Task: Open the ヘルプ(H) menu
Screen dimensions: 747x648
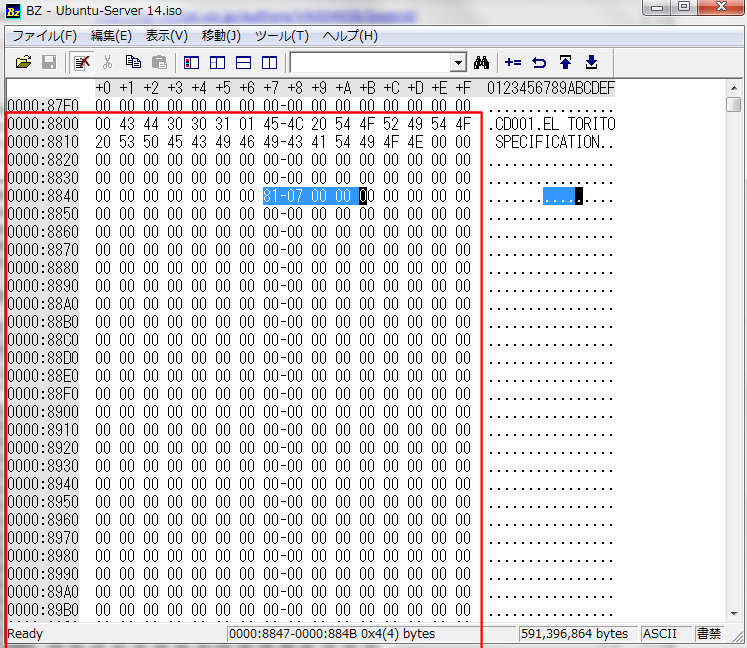Action: click(x=350, y=36)
